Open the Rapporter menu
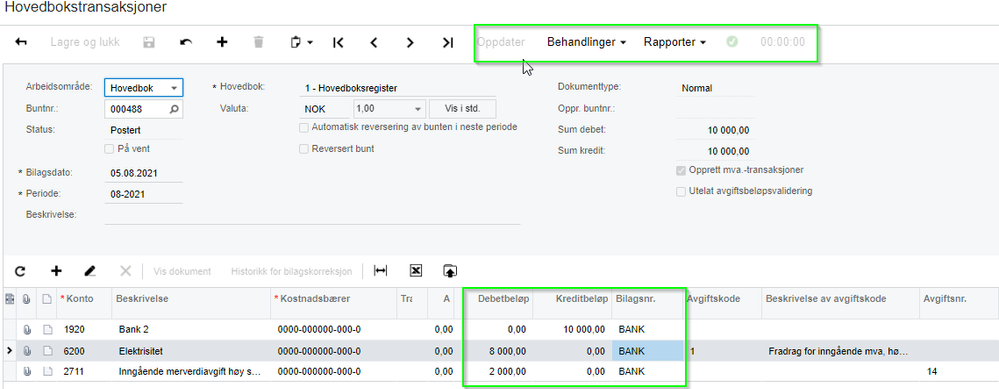Viewport: 999px width, 389px height. pos(675,42)
